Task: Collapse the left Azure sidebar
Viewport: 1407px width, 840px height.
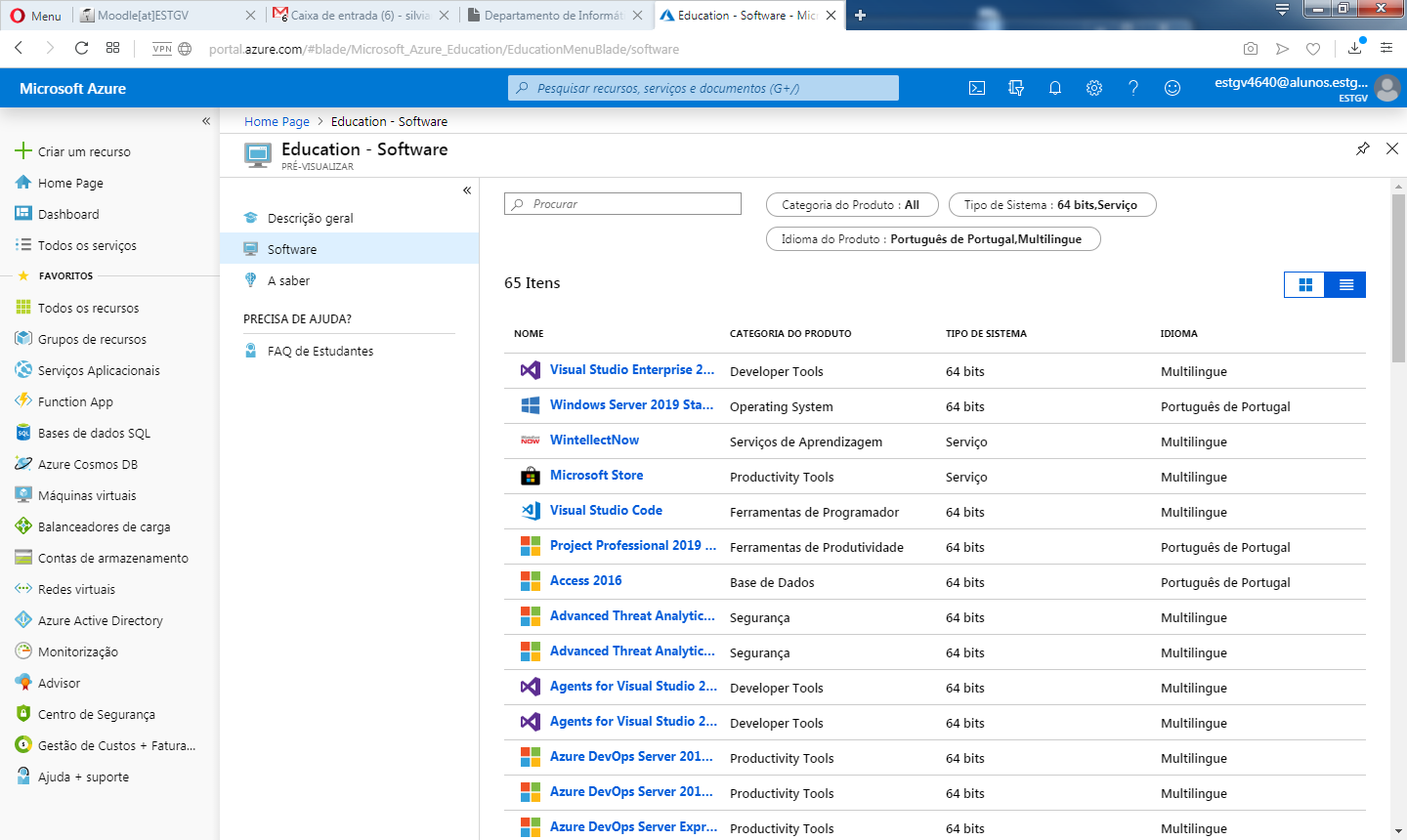Action: (206, 121)
